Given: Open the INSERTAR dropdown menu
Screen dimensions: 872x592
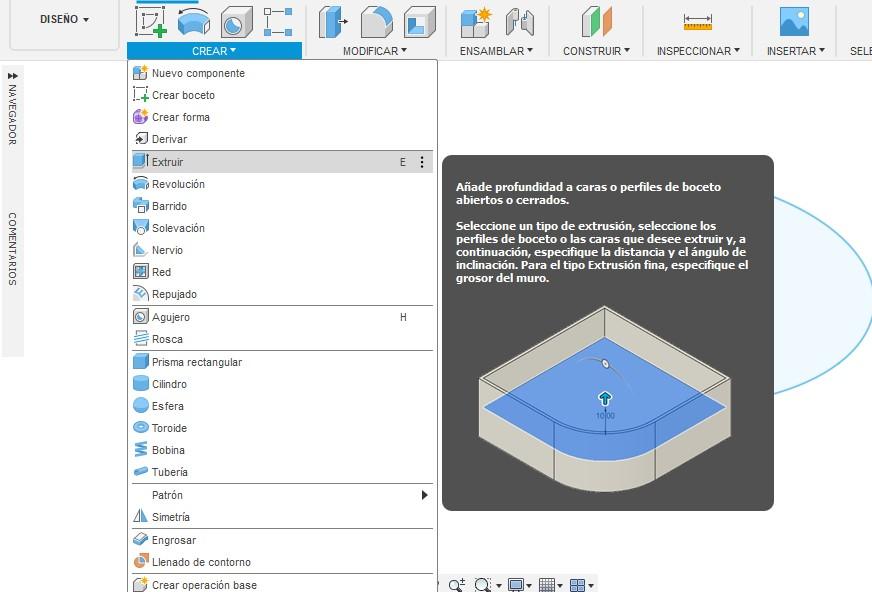Looking at the screenshot, I should coord(796,51).
